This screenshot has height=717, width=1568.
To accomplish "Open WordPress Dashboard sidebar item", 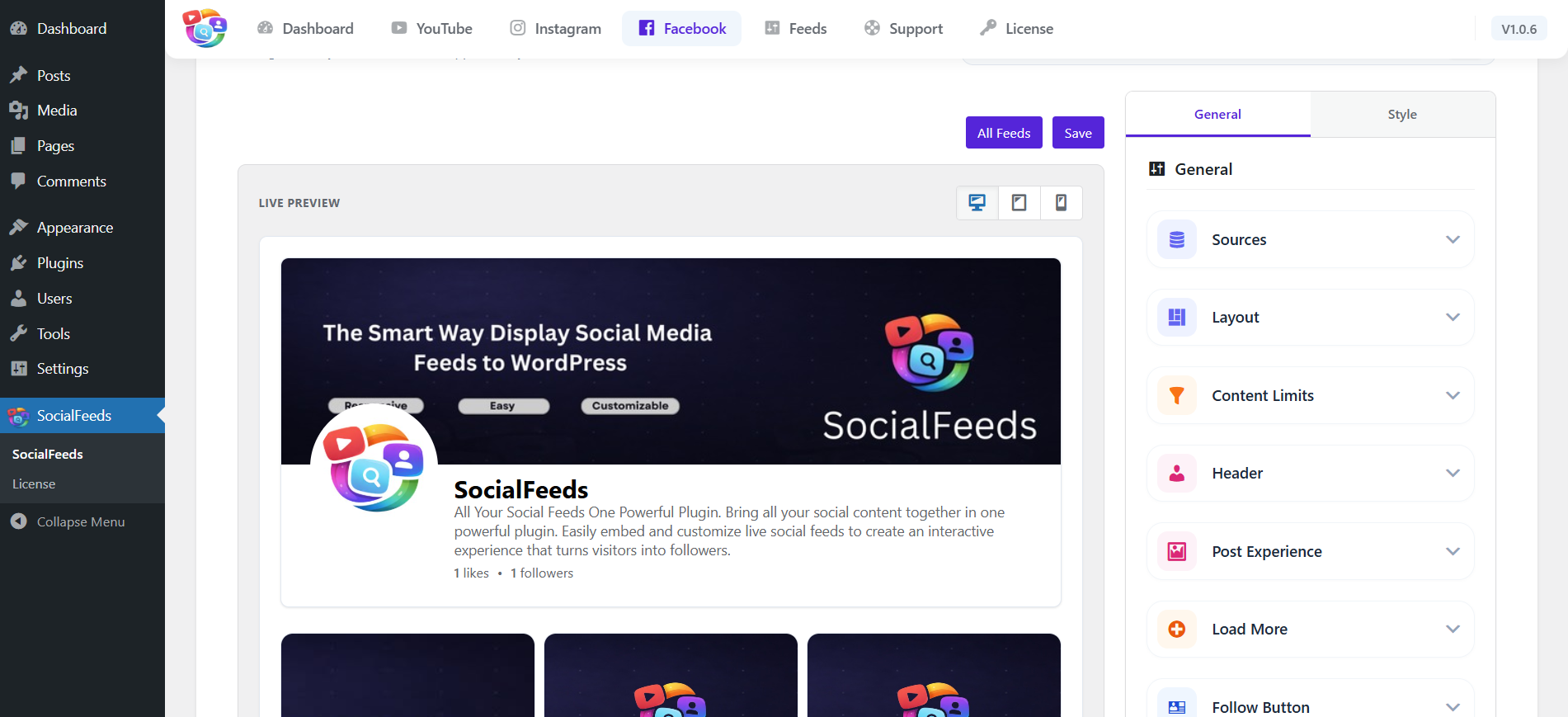I will pyautogui.click(x=82, y=28).
